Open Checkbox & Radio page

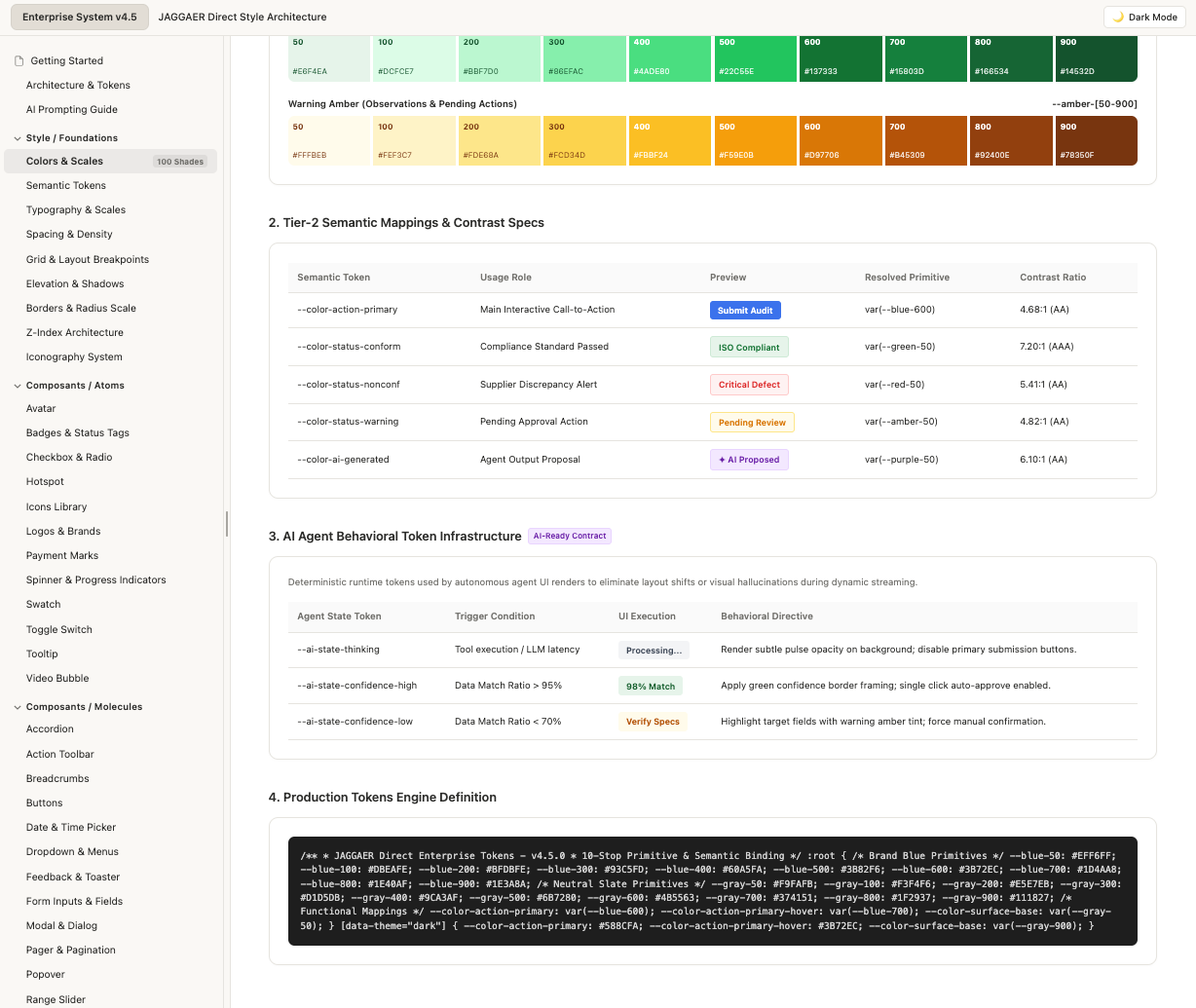coord(69,457)
